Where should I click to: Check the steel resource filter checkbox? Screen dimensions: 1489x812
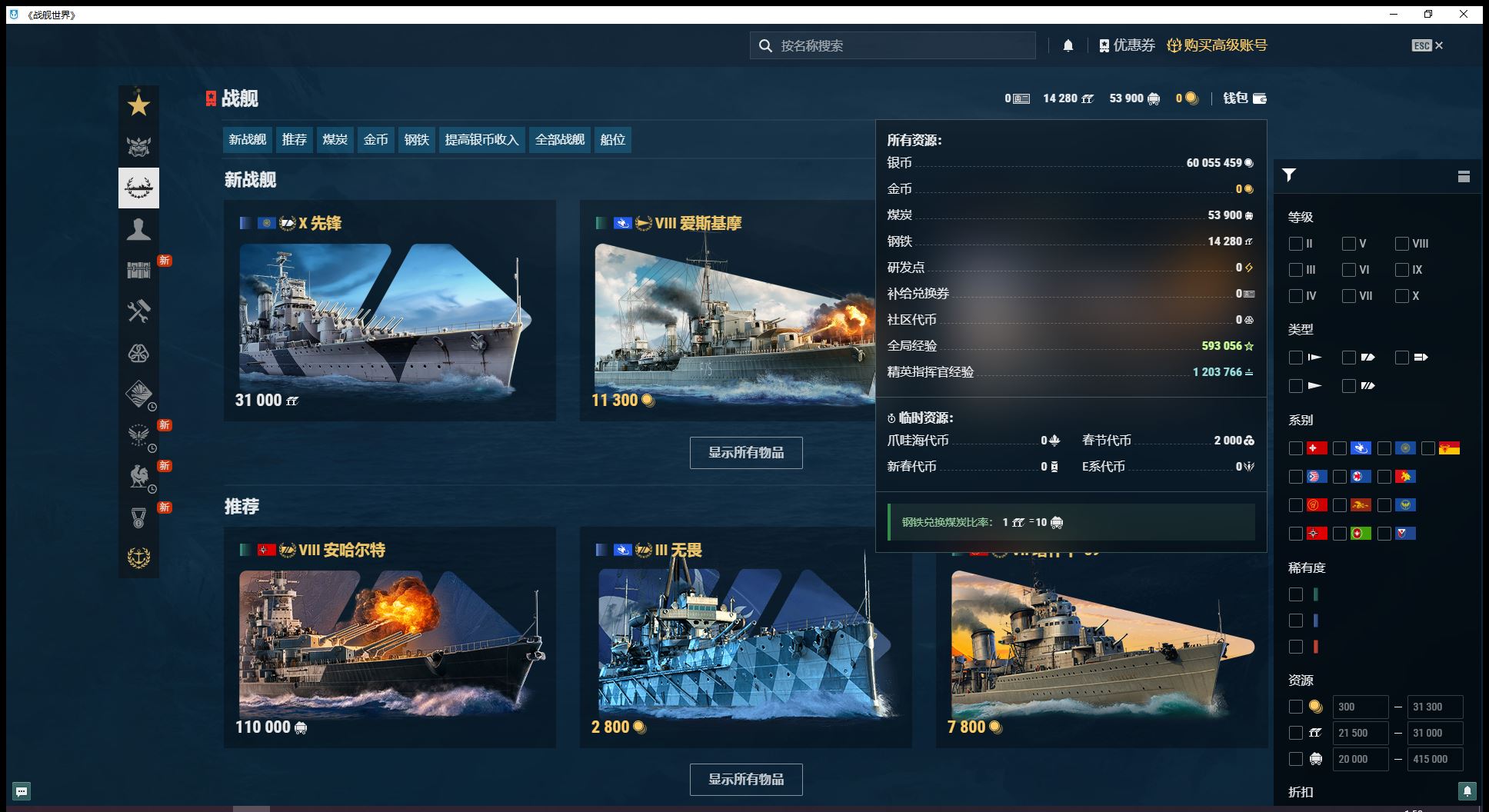1296,733
